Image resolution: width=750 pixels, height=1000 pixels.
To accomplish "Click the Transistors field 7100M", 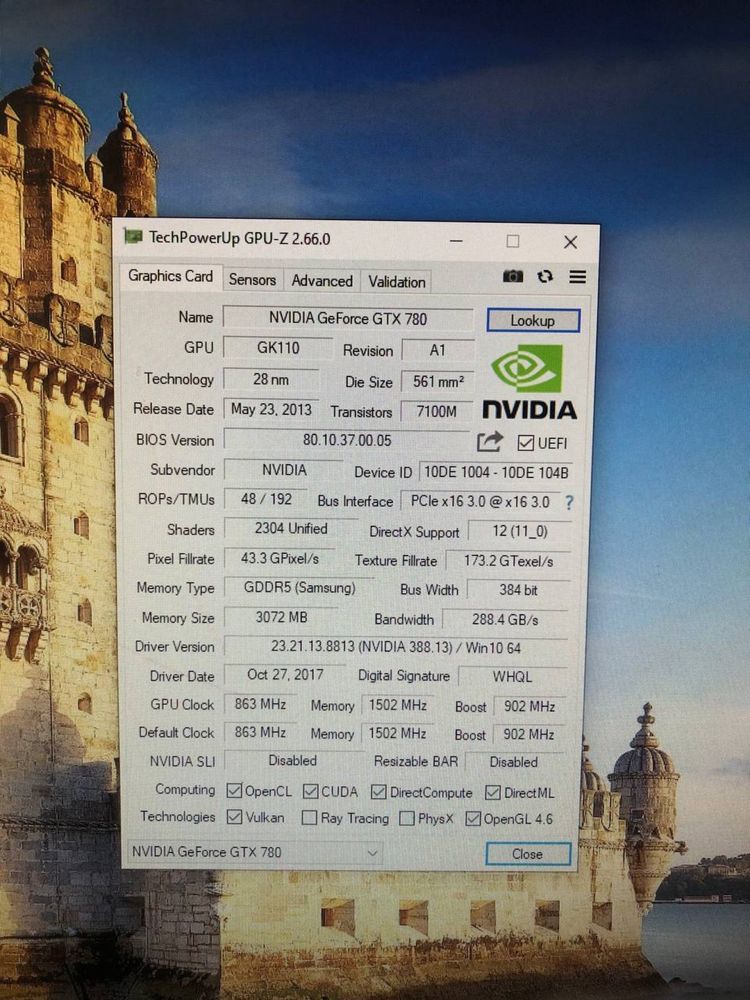I will point(437,411).
